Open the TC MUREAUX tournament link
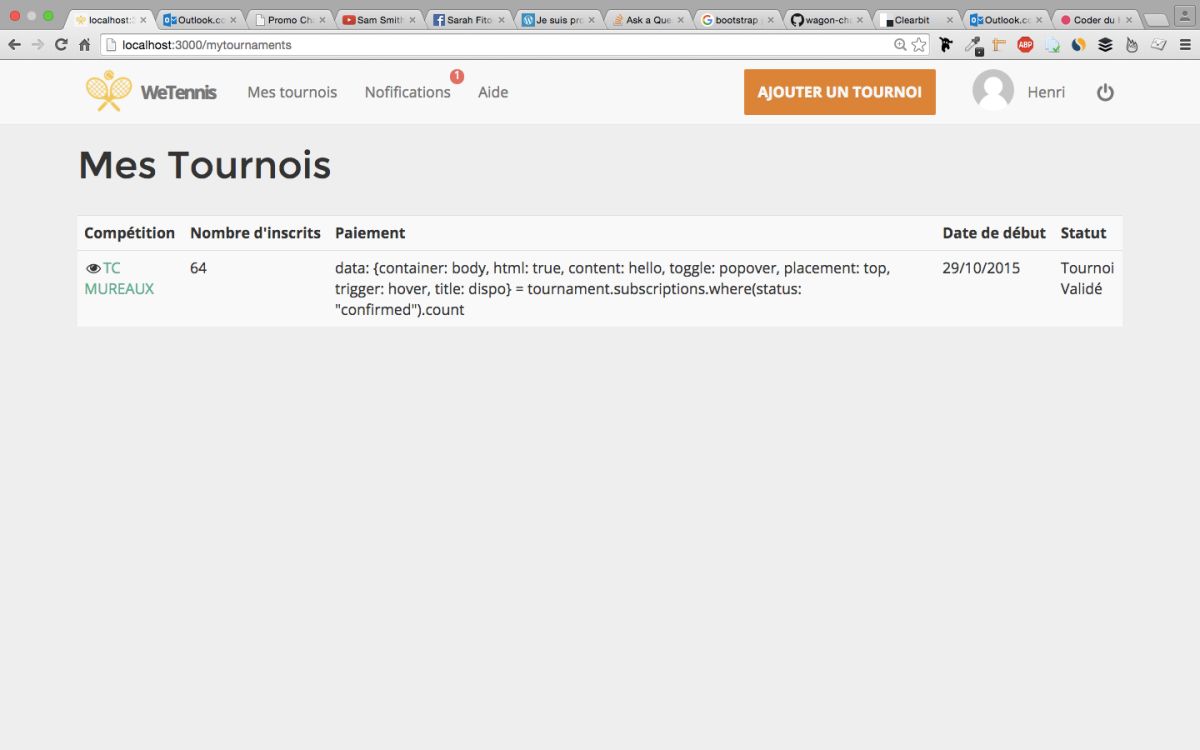 tap(119, 278)
